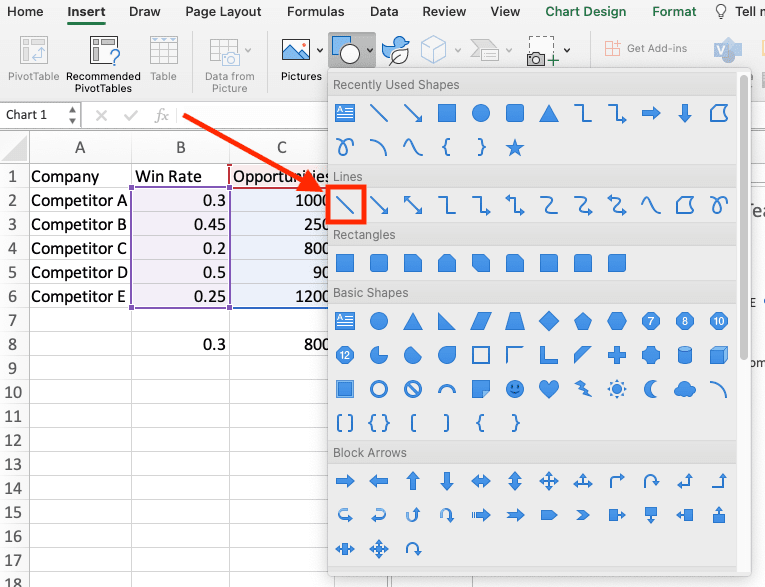Select the double-headed arrow line in Lines
Screen dimensions: 765x587
coord(413,206)
